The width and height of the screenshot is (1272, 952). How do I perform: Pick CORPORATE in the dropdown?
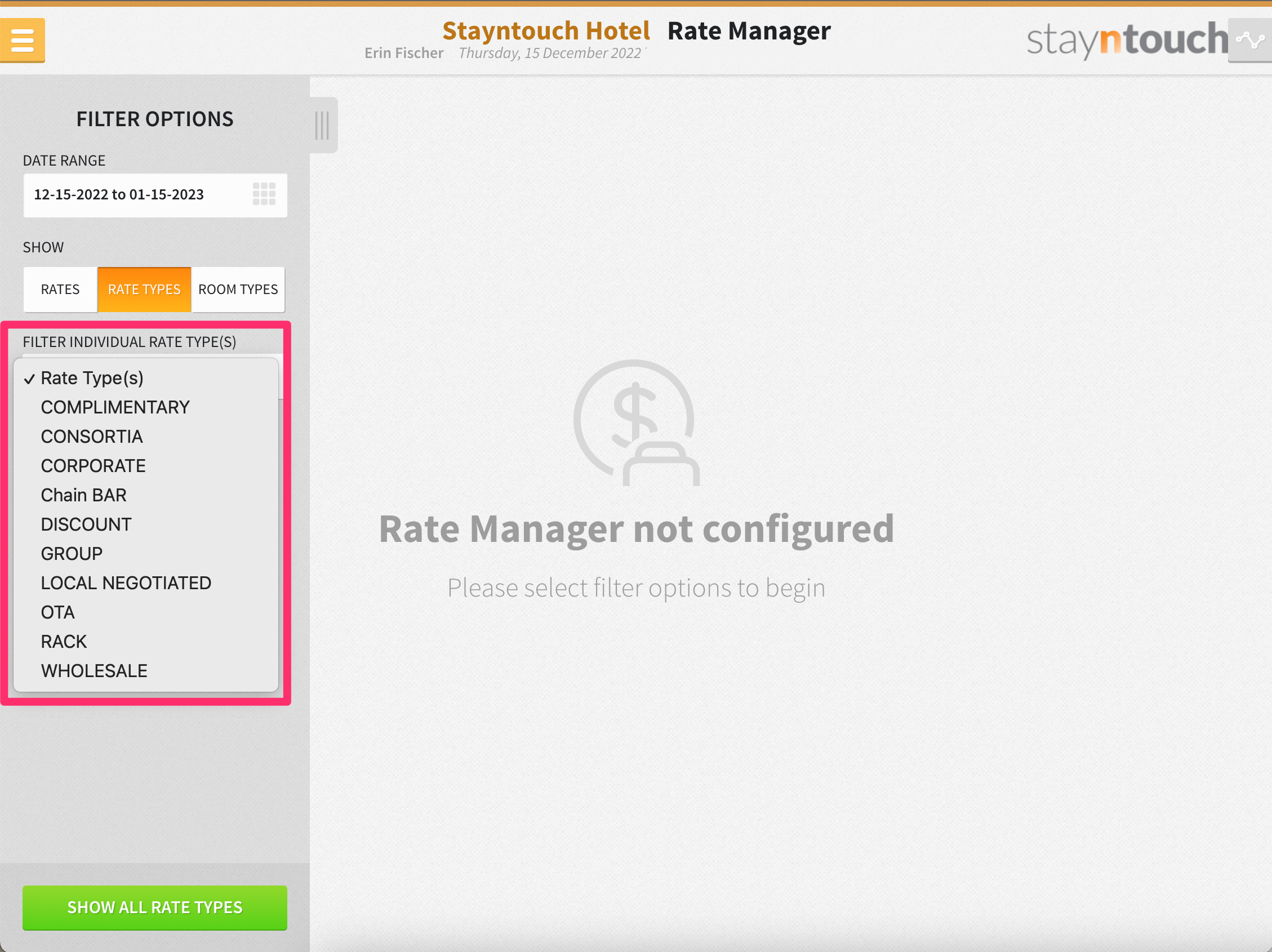pos(93,466)
